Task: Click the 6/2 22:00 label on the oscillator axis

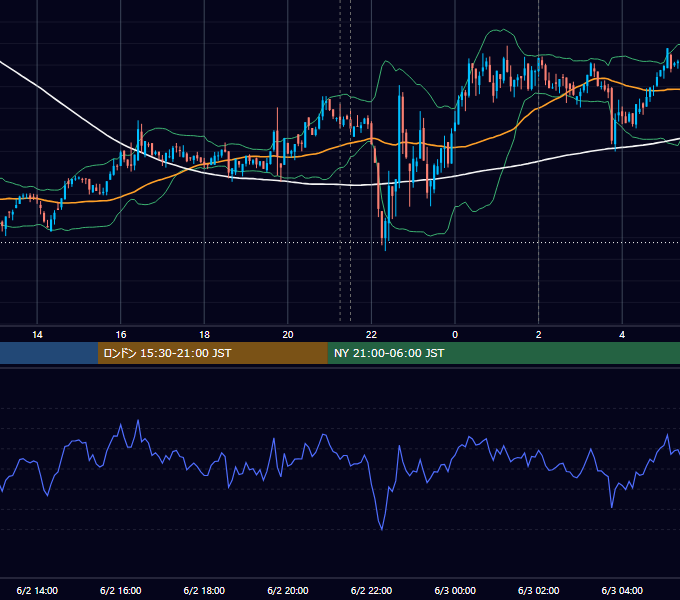Action: (371, 591)
